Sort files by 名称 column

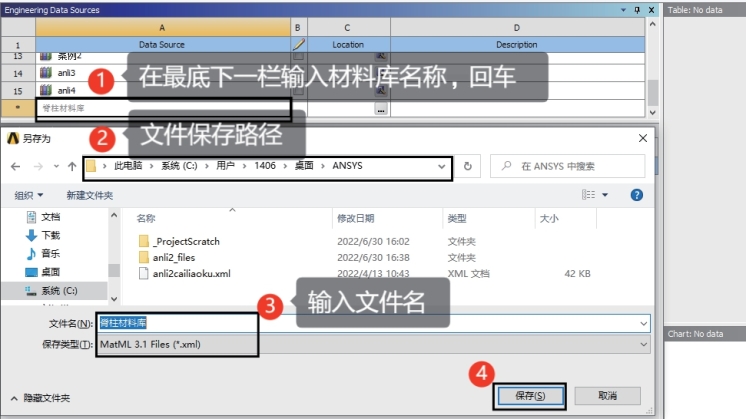(x=146, y=218)
